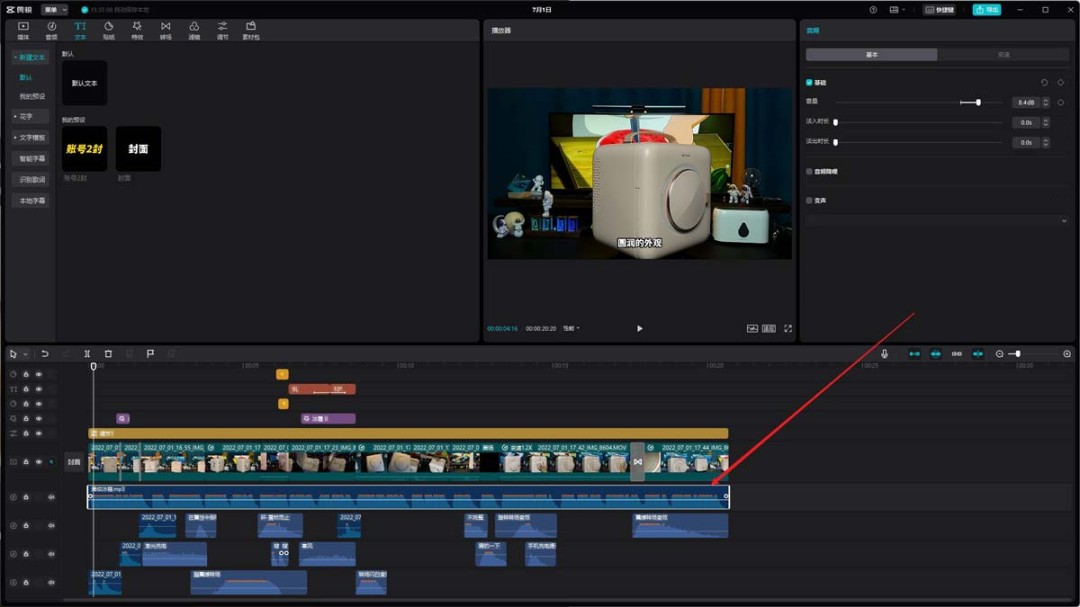
Task: Click the 快捷键 shortcuts button
Action: pyautogui.click(x=939, y=9)
